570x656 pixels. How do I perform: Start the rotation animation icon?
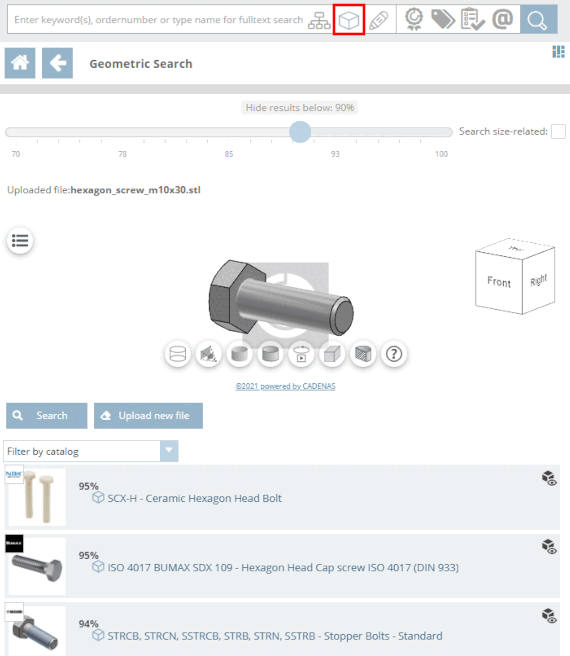301,354
